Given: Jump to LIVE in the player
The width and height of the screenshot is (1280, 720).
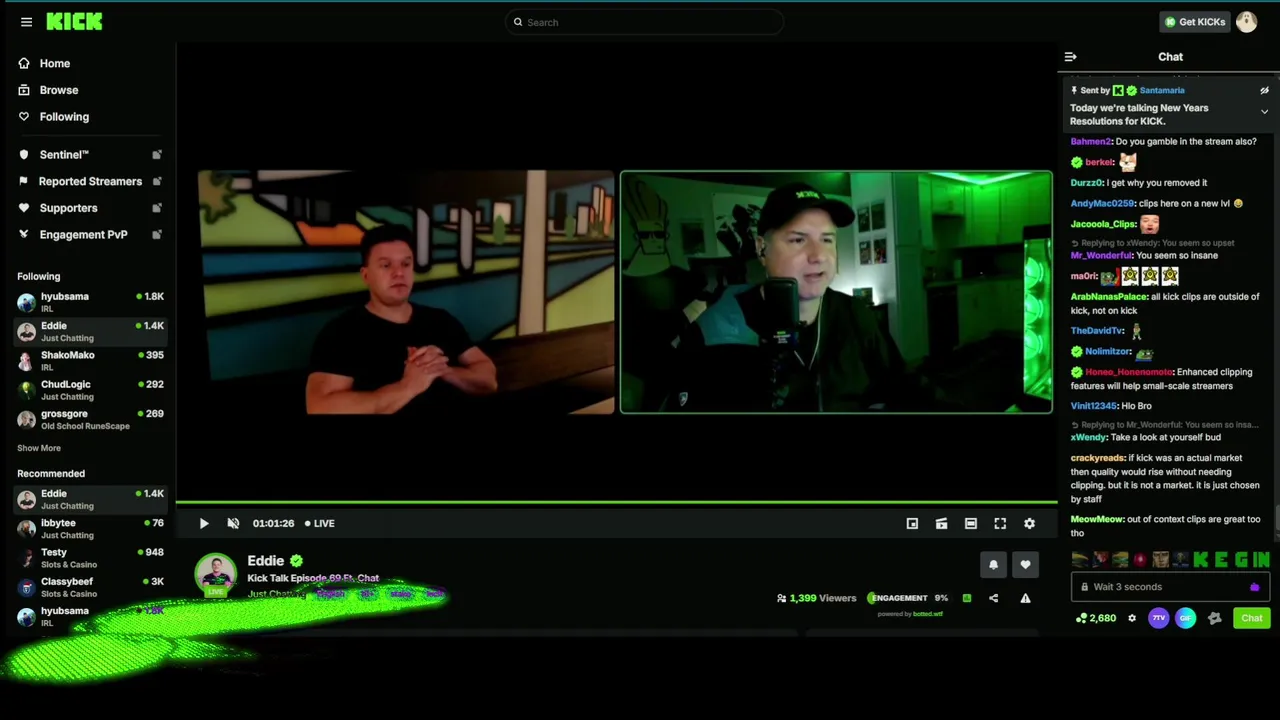Looking at the screenshot, I should point(320,523).
